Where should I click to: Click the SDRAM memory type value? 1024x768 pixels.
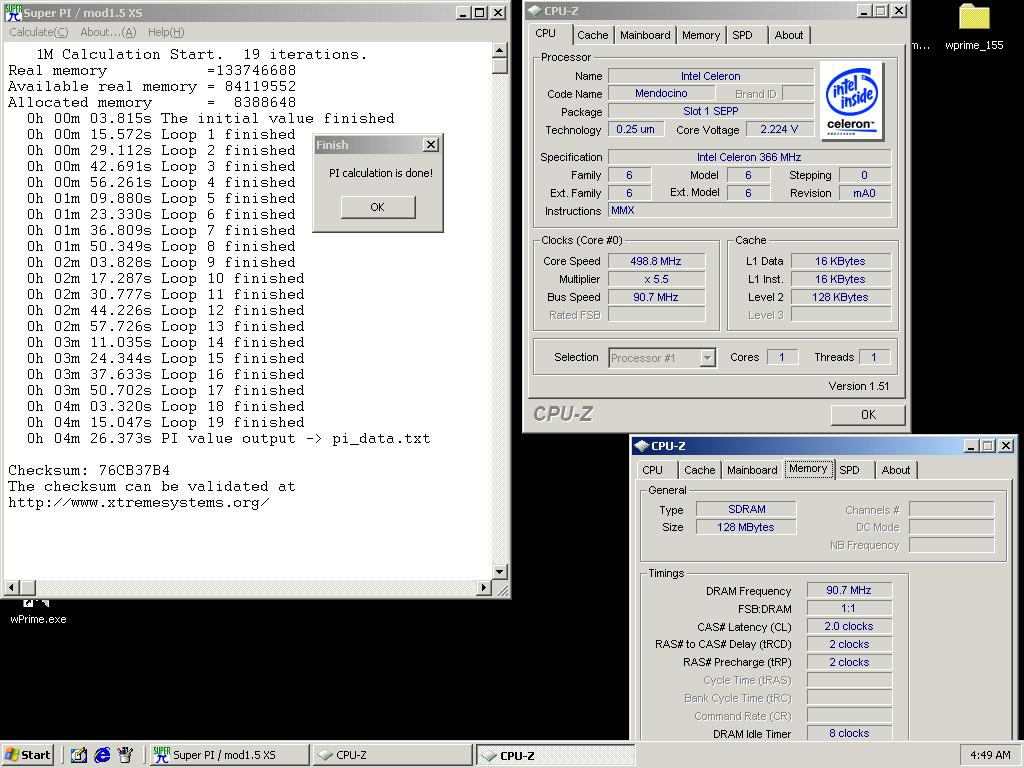pos(746,509)
